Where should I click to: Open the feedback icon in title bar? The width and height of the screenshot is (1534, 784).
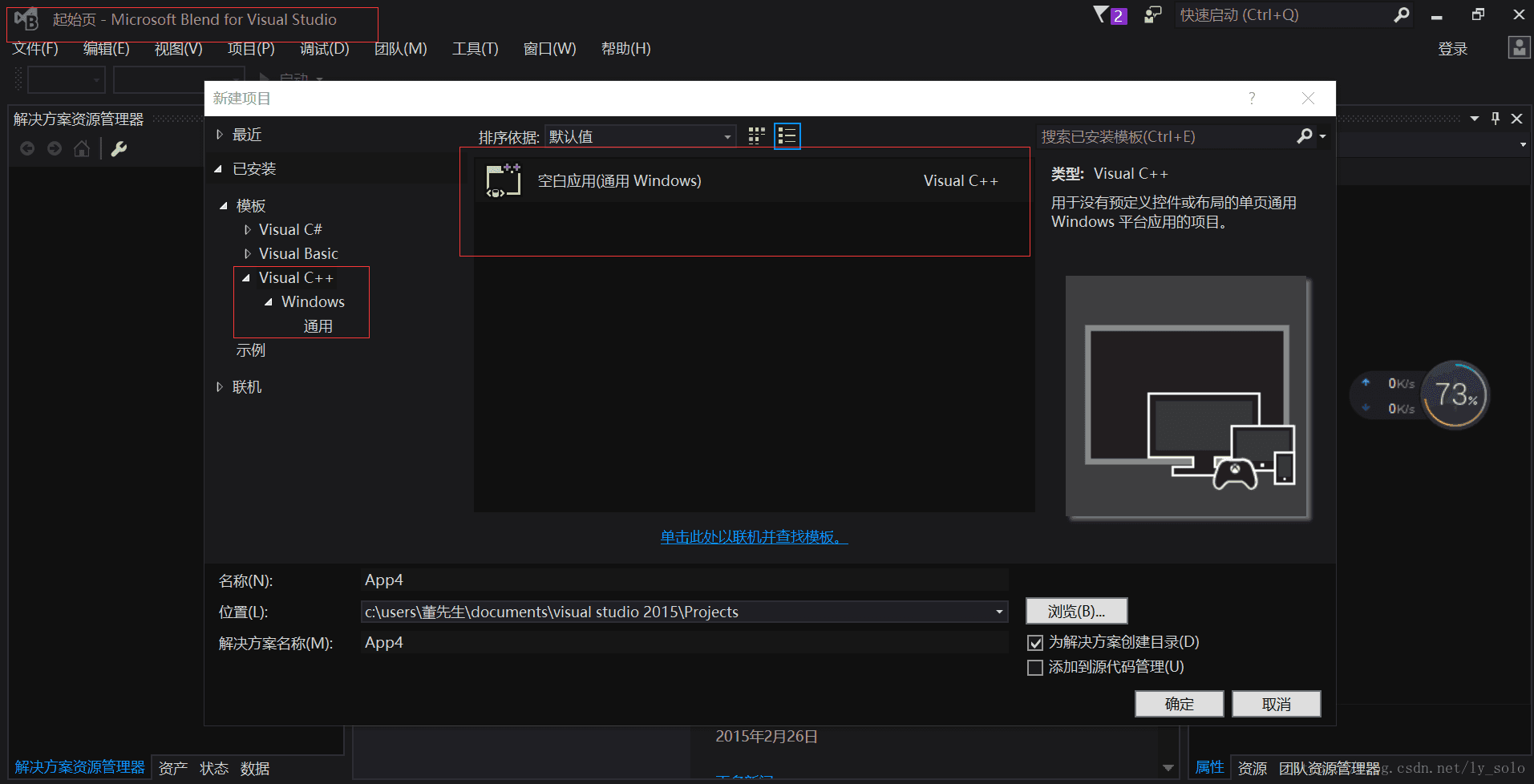pos(1152,15)
